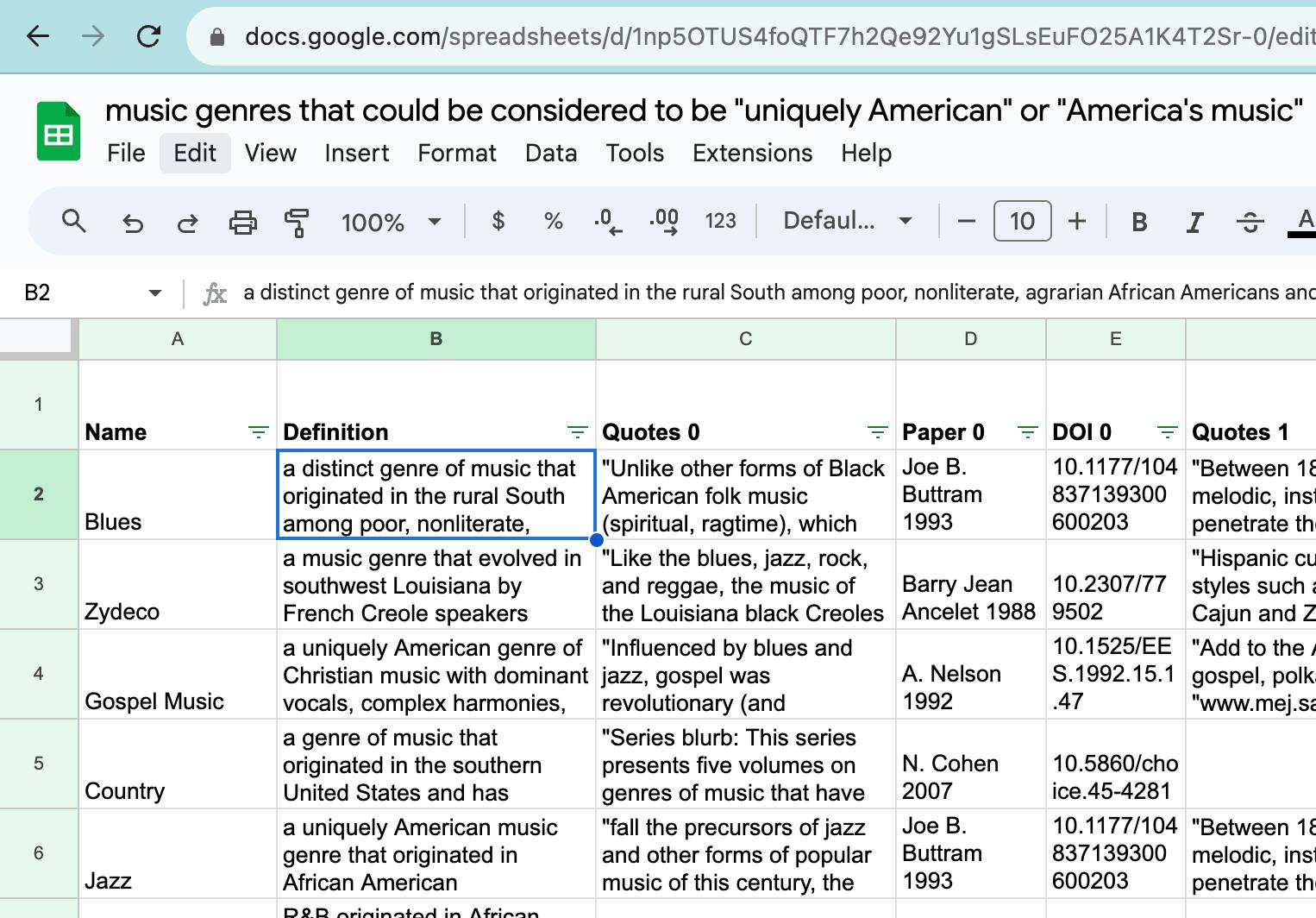Screen dimensions: 1316x918
Task: Undo the last action
Action: [x=132, y=223]
